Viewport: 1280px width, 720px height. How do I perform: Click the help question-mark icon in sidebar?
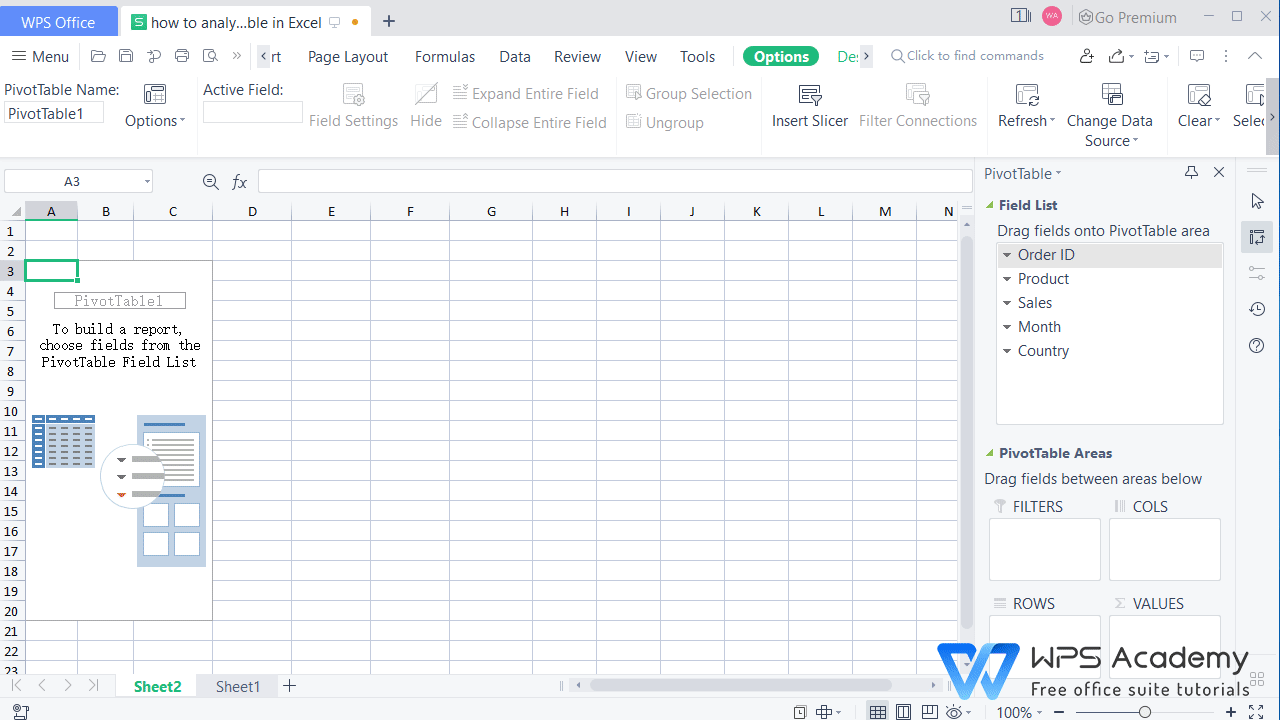[x=1257, y=345]
